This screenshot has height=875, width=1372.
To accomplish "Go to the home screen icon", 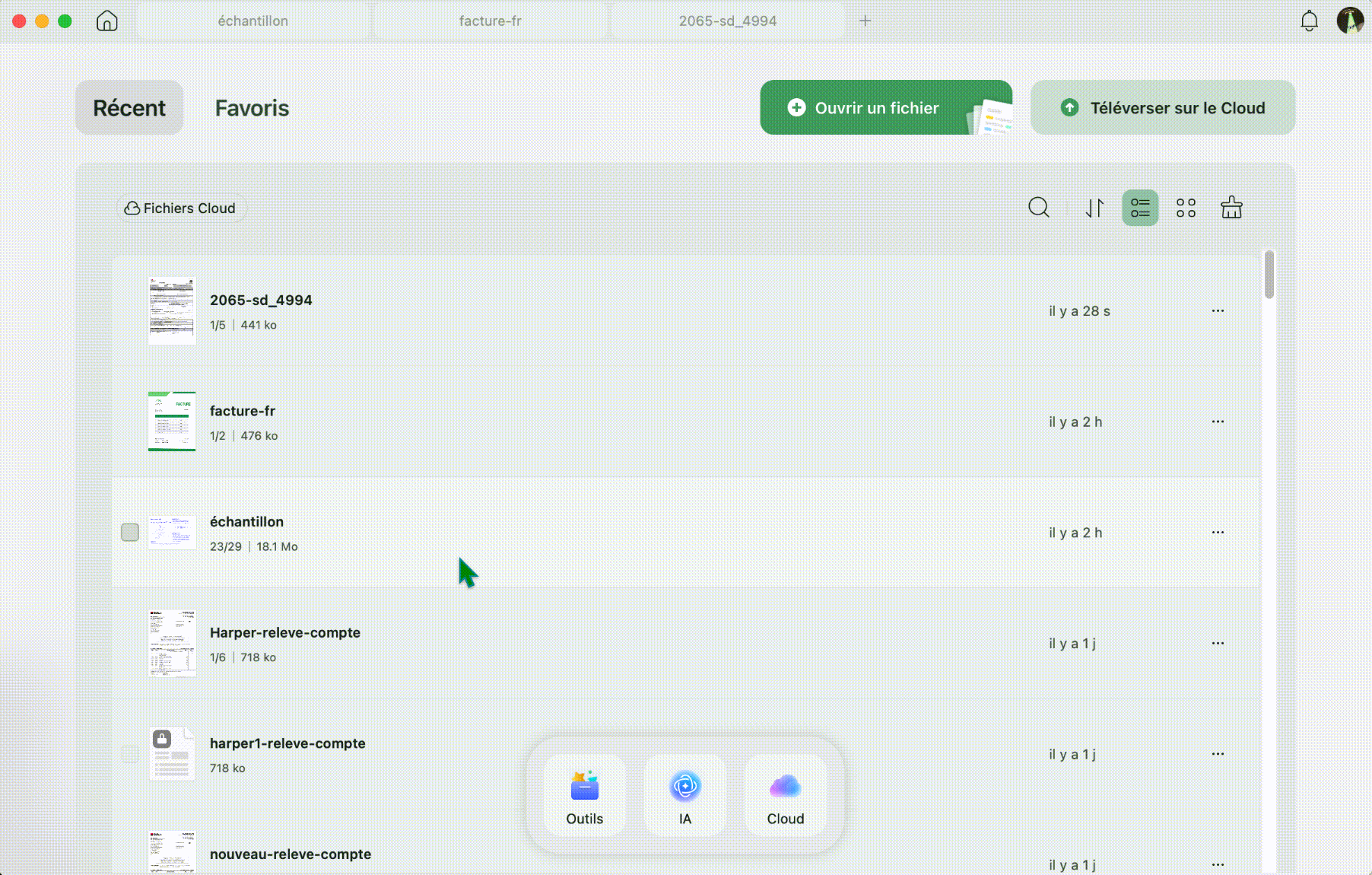I will 107,21.
